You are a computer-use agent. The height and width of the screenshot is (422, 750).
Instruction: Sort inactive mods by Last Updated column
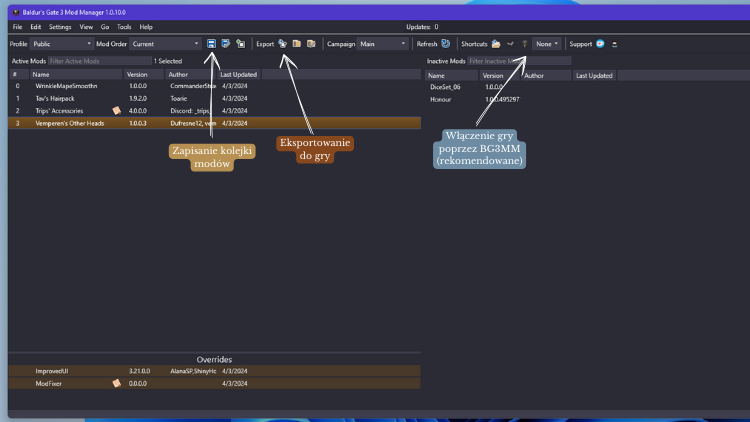coord(595,75)
